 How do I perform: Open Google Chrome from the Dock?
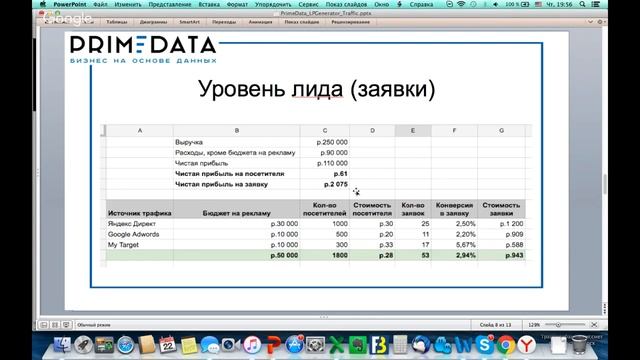506,345
